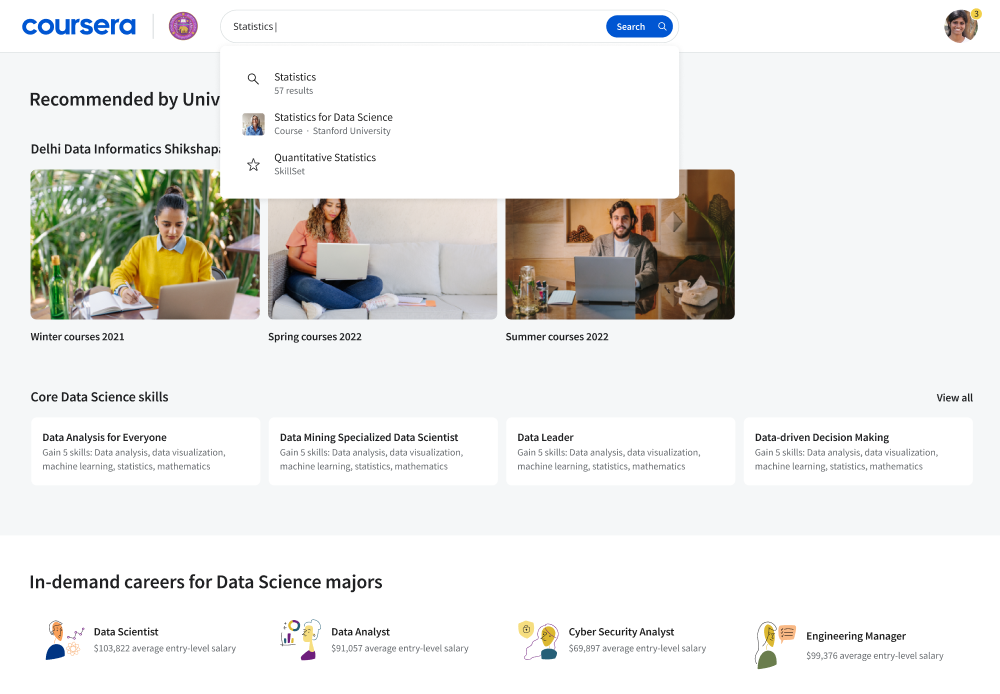
Task: Click the Stanford University label
Action: pos(351,131)
